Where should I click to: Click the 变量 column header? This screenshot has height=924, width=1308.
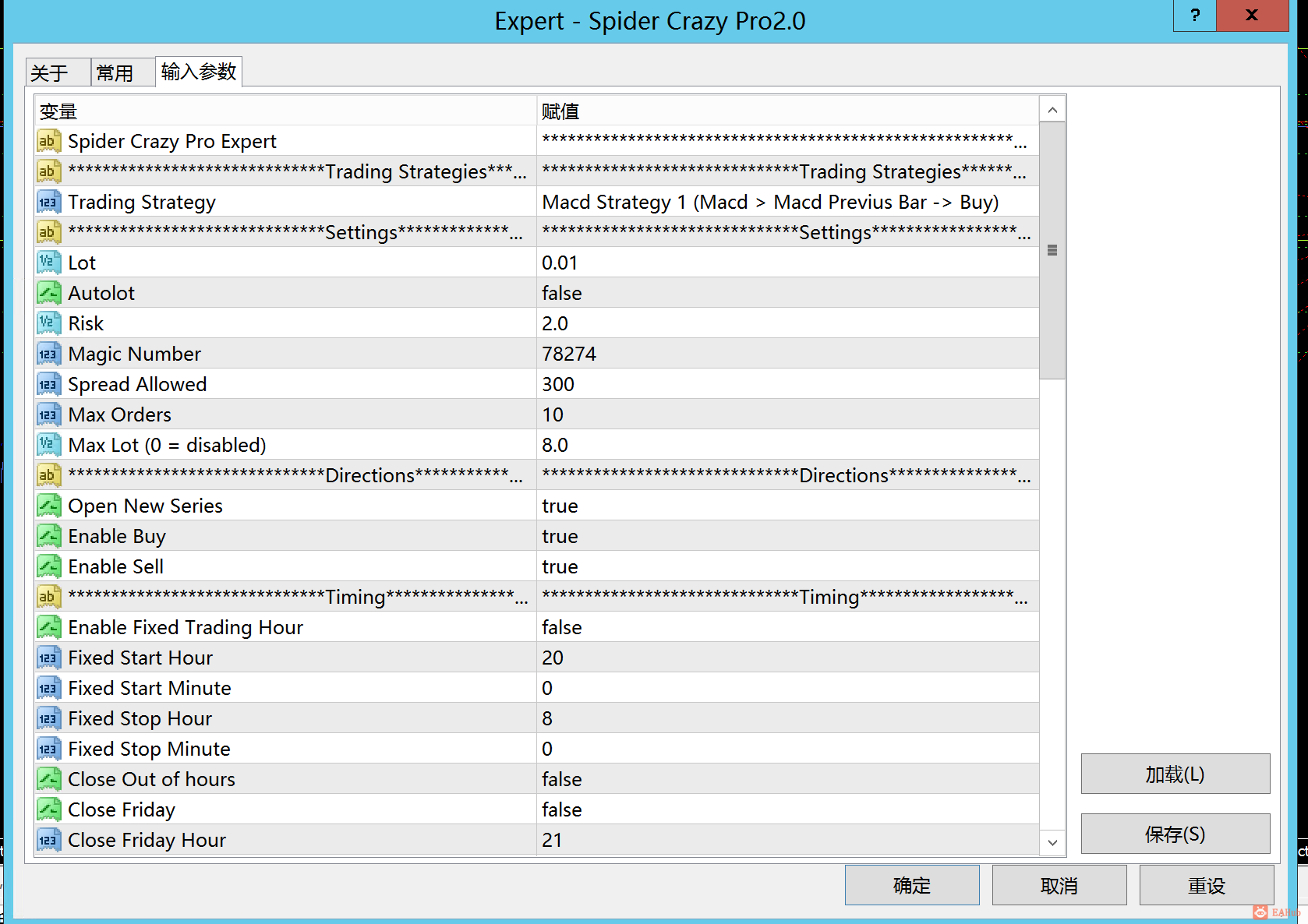[x=285, y=111]
